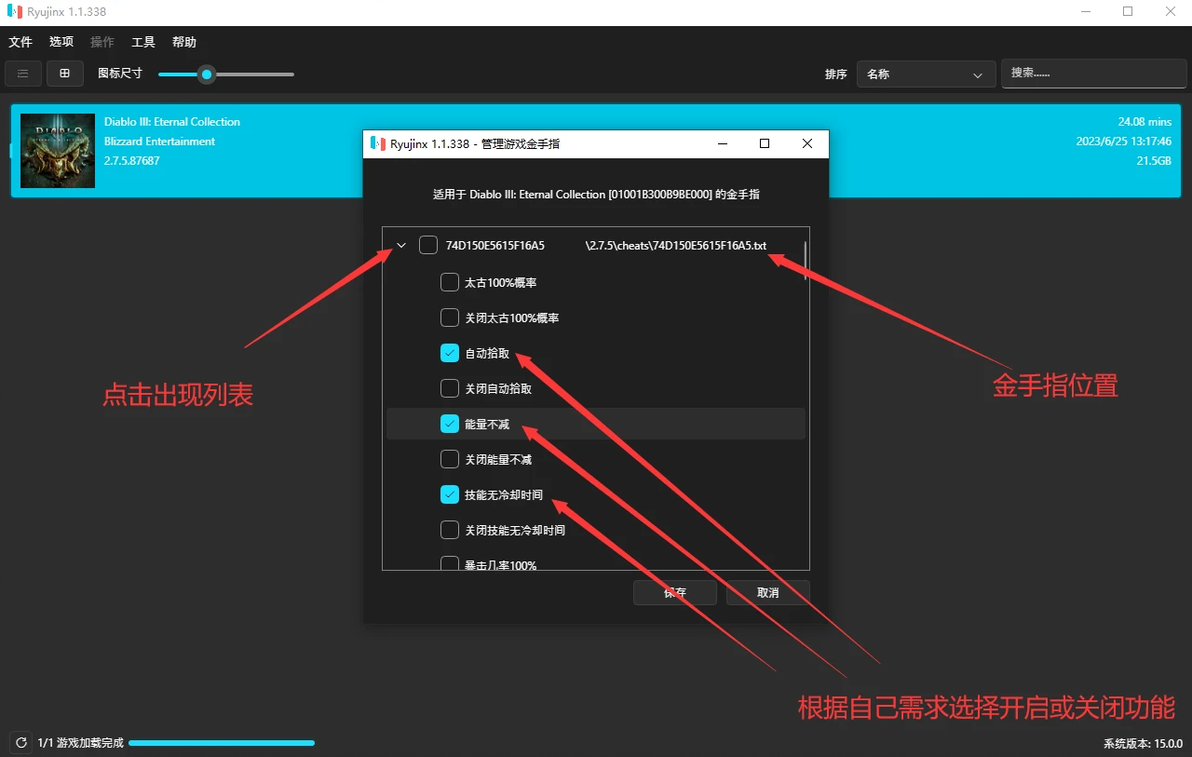1192x757 pixels.
Task: Enable the 关闭太古100%概率 cheat
Action: coord(449,318)
